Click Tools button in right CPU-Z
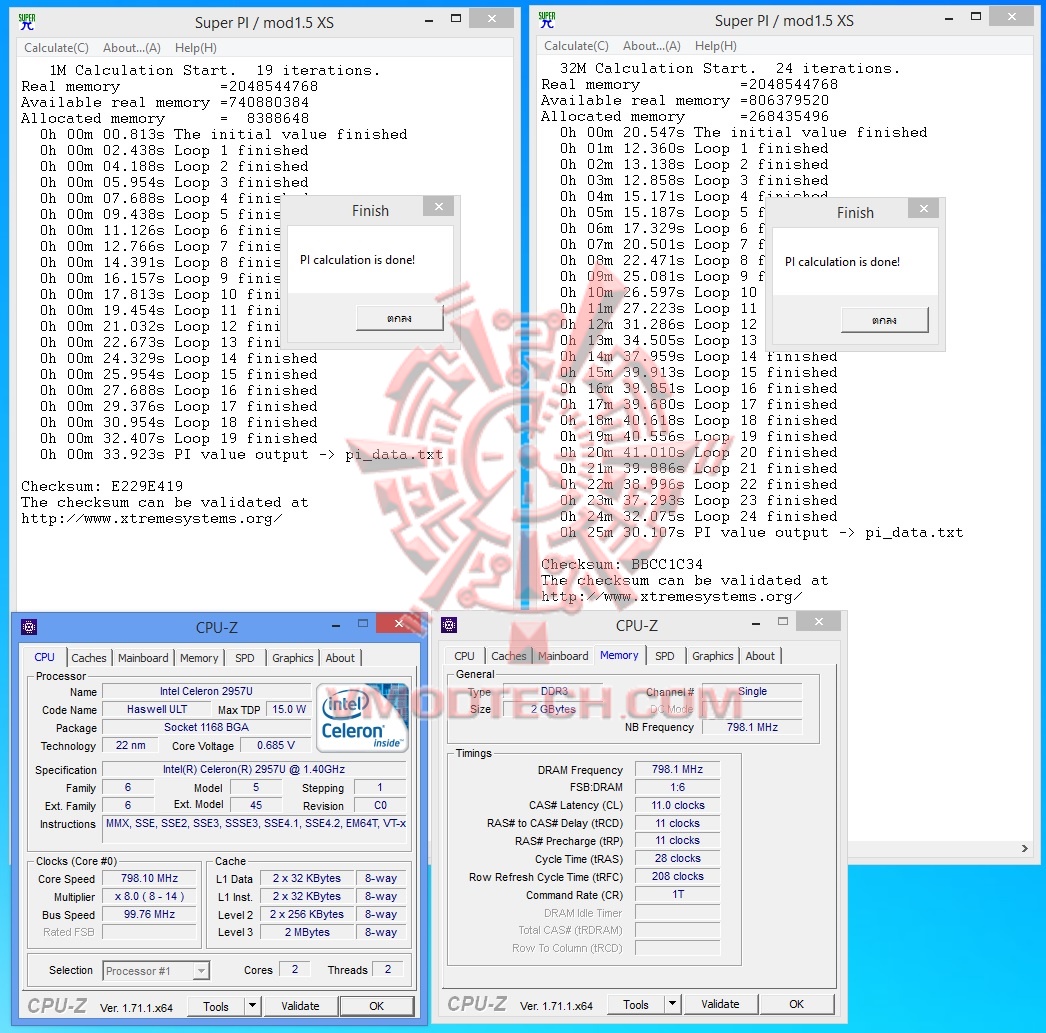The image size is (1046, 1033). coord(636,1004)
